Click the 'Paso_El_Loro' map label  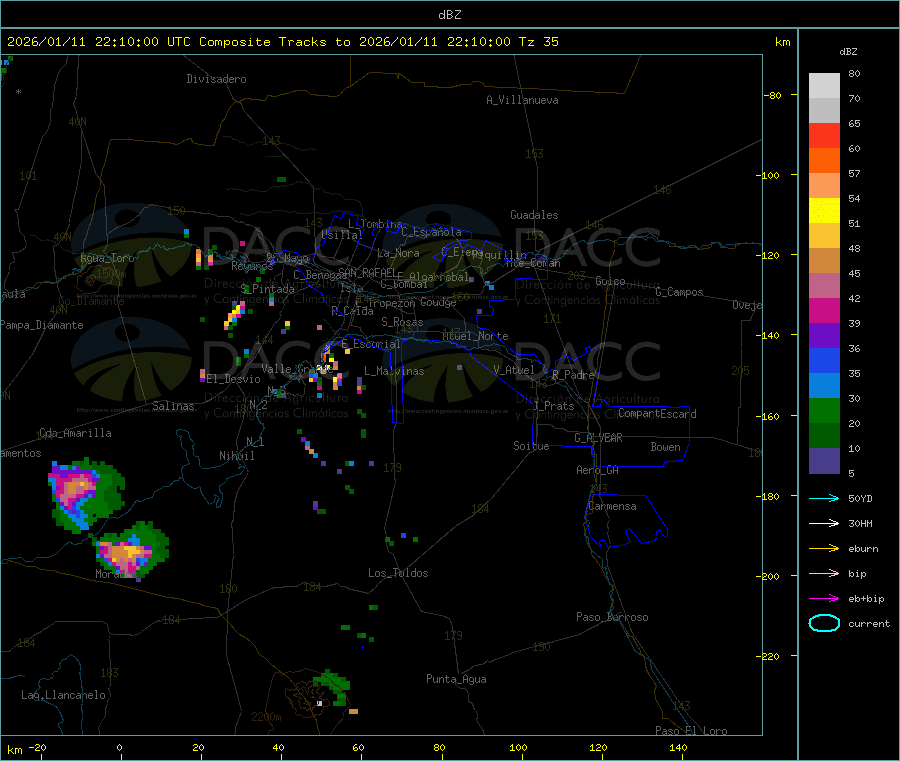[x=691, y=731]
